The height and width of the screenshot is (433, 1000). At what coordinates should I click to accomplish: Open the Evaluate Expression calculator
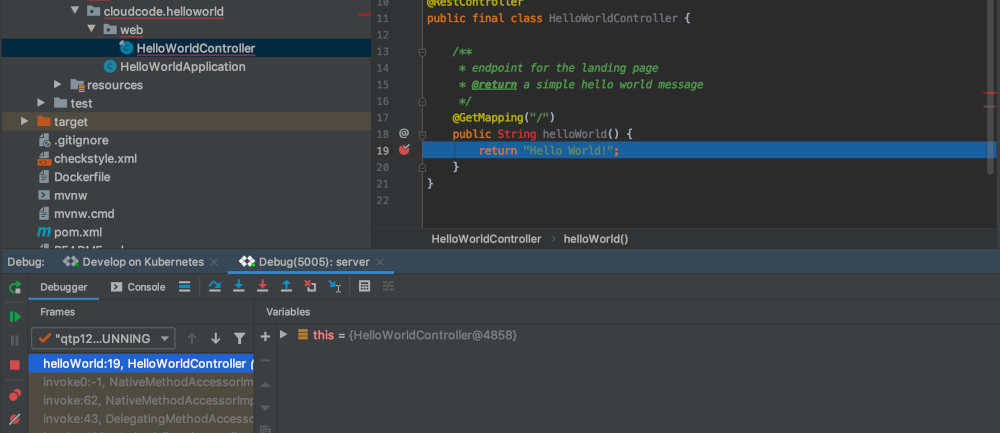tap(364, 287)
